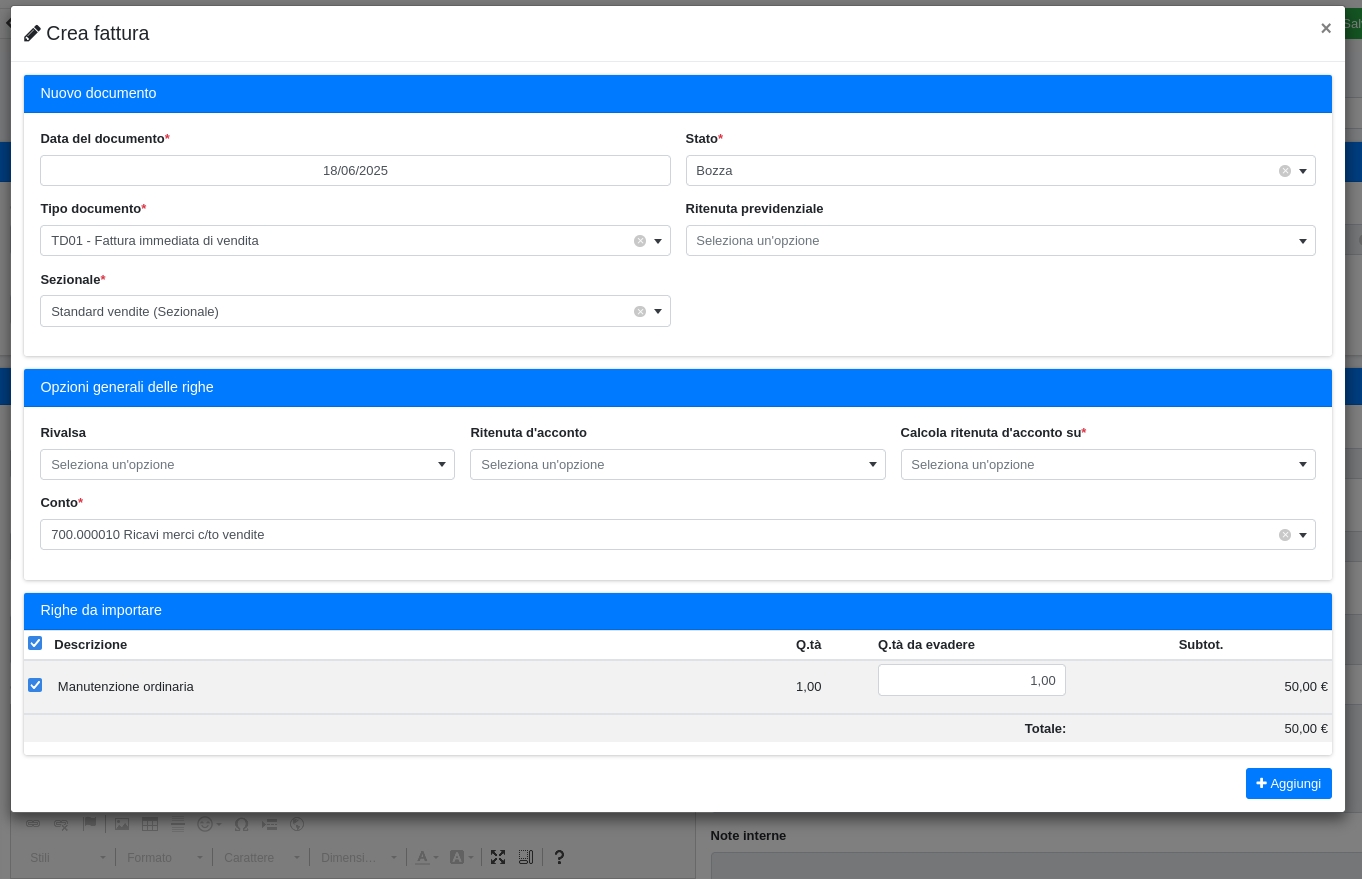Expand the Rivalsa dropdown
Viewport: 1362px width, 879px height.
(247, 465)
